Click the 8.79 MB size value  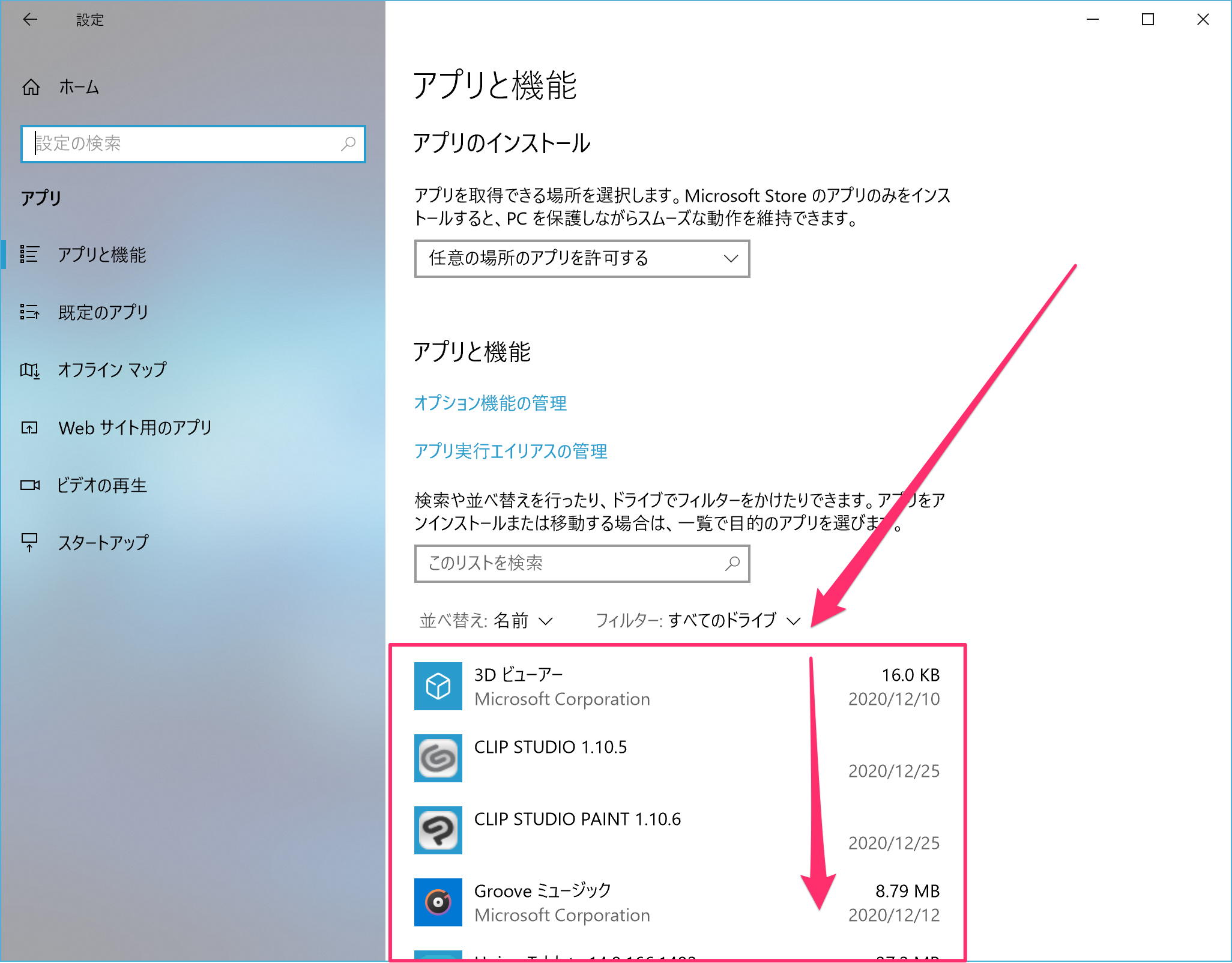click(908, 891)
